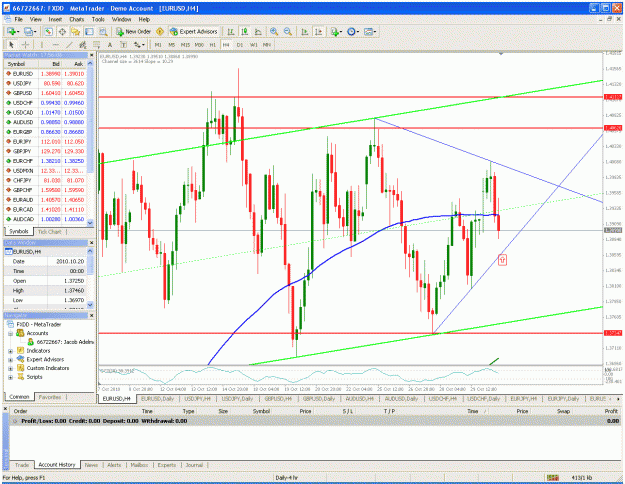Switch to the M15 timeframe
Viewport: 625px width, 484px height.
pyautogui.click(x=185, y=45)
